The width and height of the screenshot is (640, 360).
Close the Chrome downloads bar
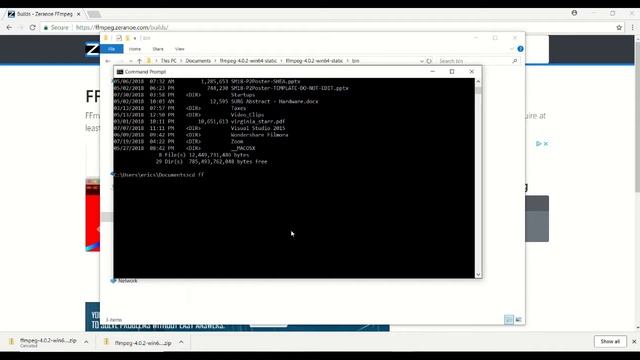coord(634,341)
